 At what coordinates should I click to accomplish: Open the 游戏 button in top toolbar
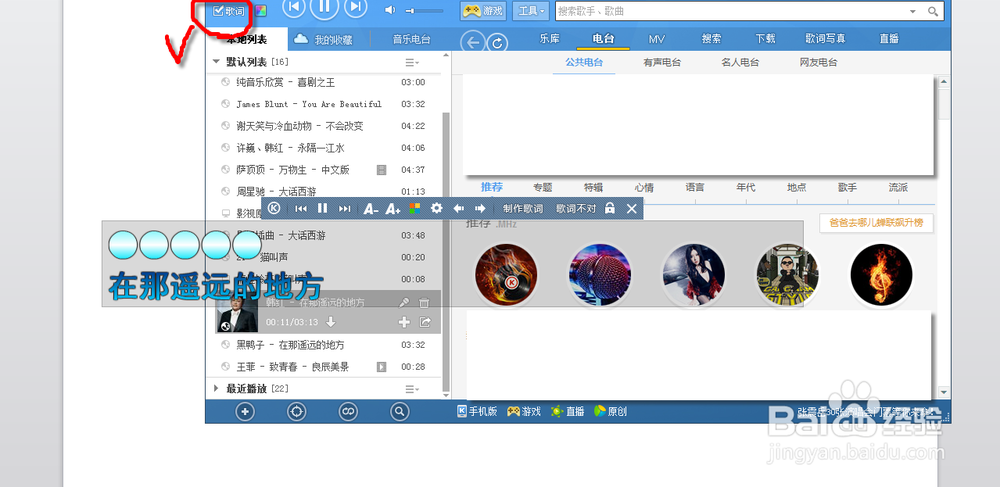click(483, 11)
